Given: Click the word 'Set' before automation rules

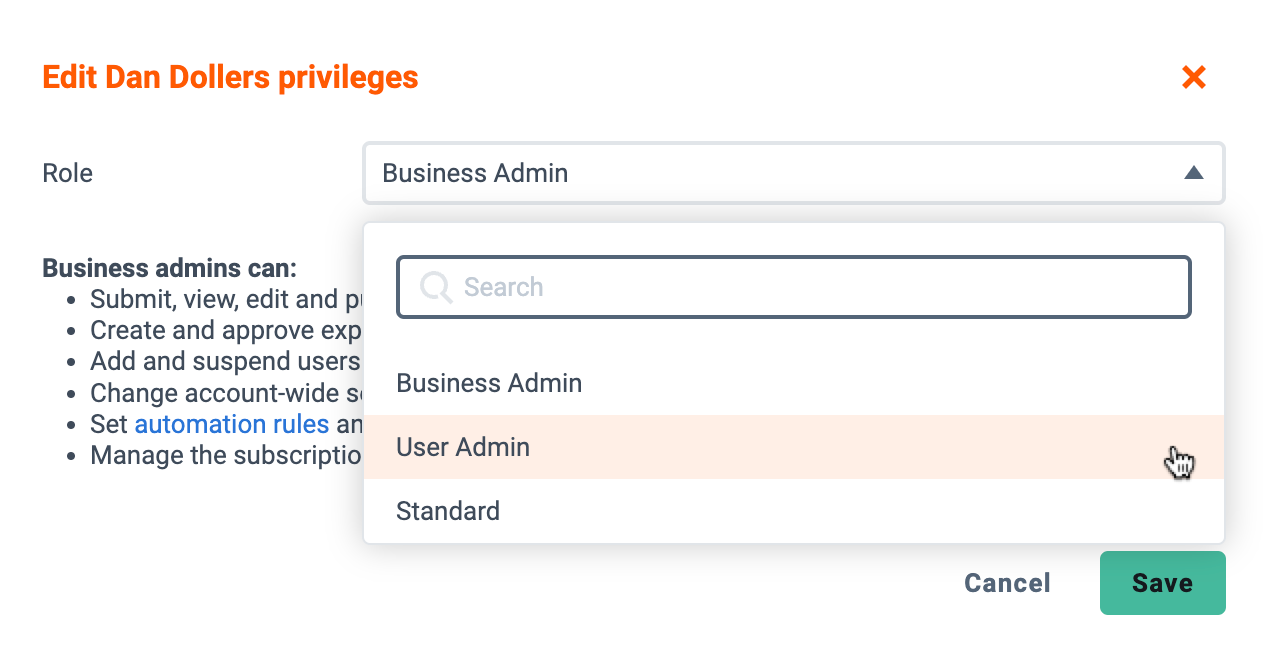Looking at the screenshot, I should coord(109,424).
